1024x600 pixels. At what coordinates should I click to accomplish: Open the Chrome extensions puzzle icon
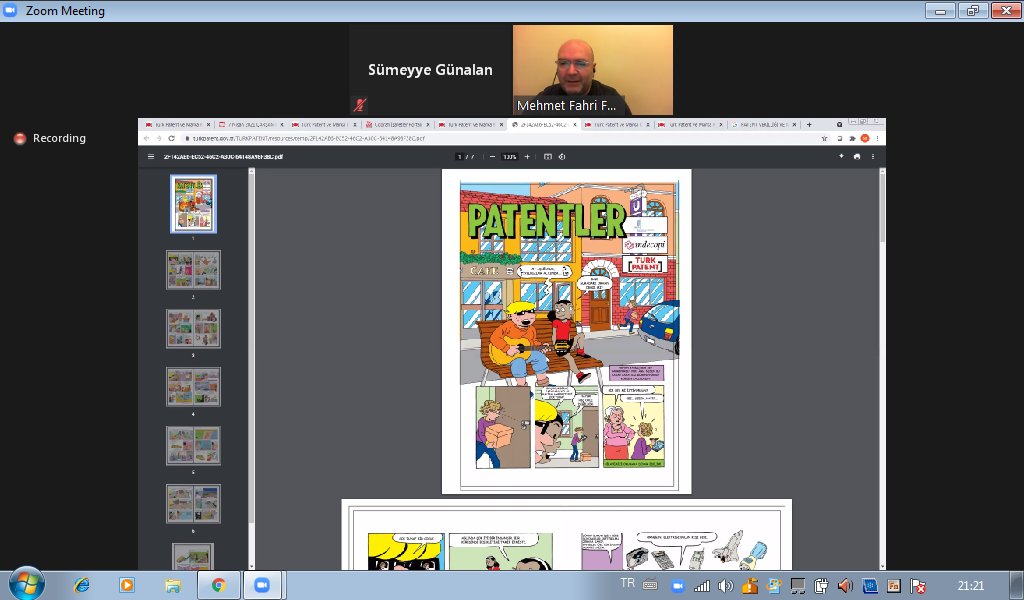(x=852, y=138)
